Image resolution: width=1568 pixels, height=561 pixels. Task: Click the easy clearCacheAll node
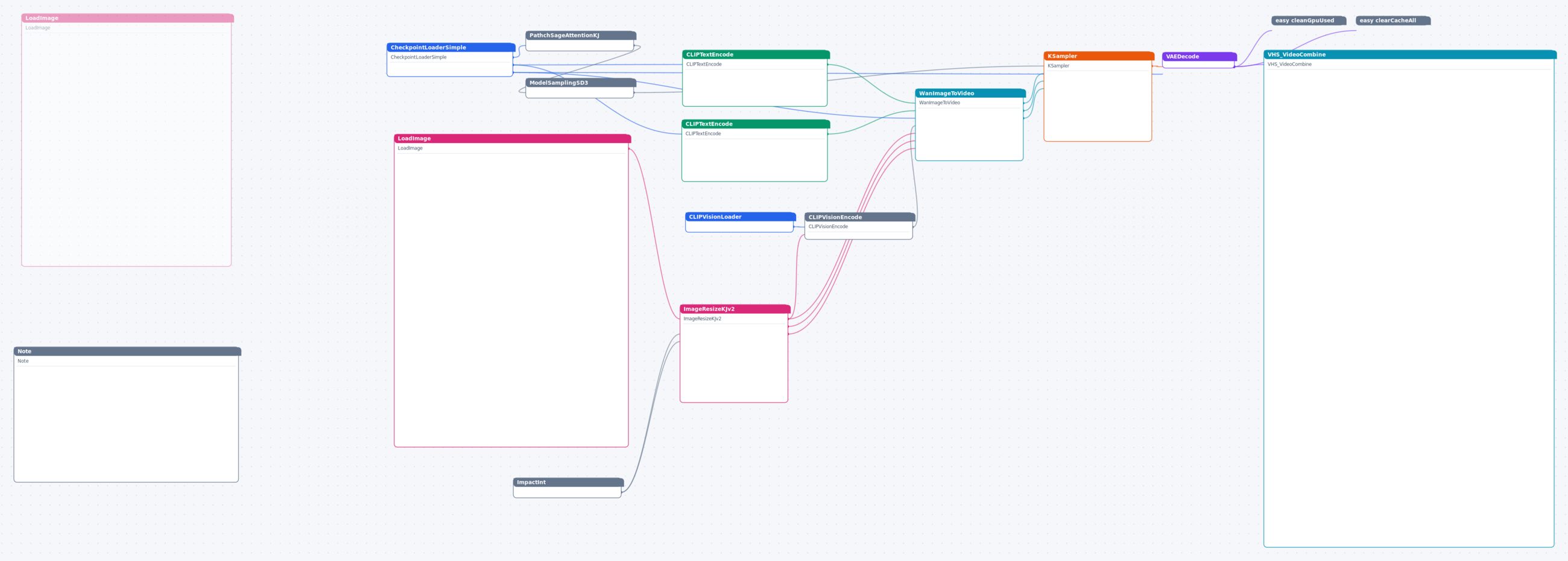[x=1393, y=21]
